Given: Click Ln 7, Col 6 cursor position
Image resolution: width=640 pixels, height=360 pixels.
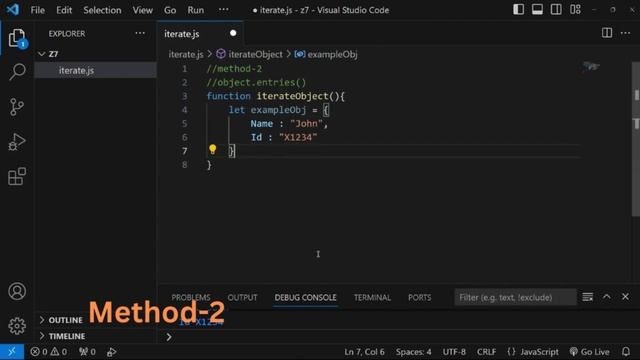Looking at the screenshot, I should click(364, 352).
